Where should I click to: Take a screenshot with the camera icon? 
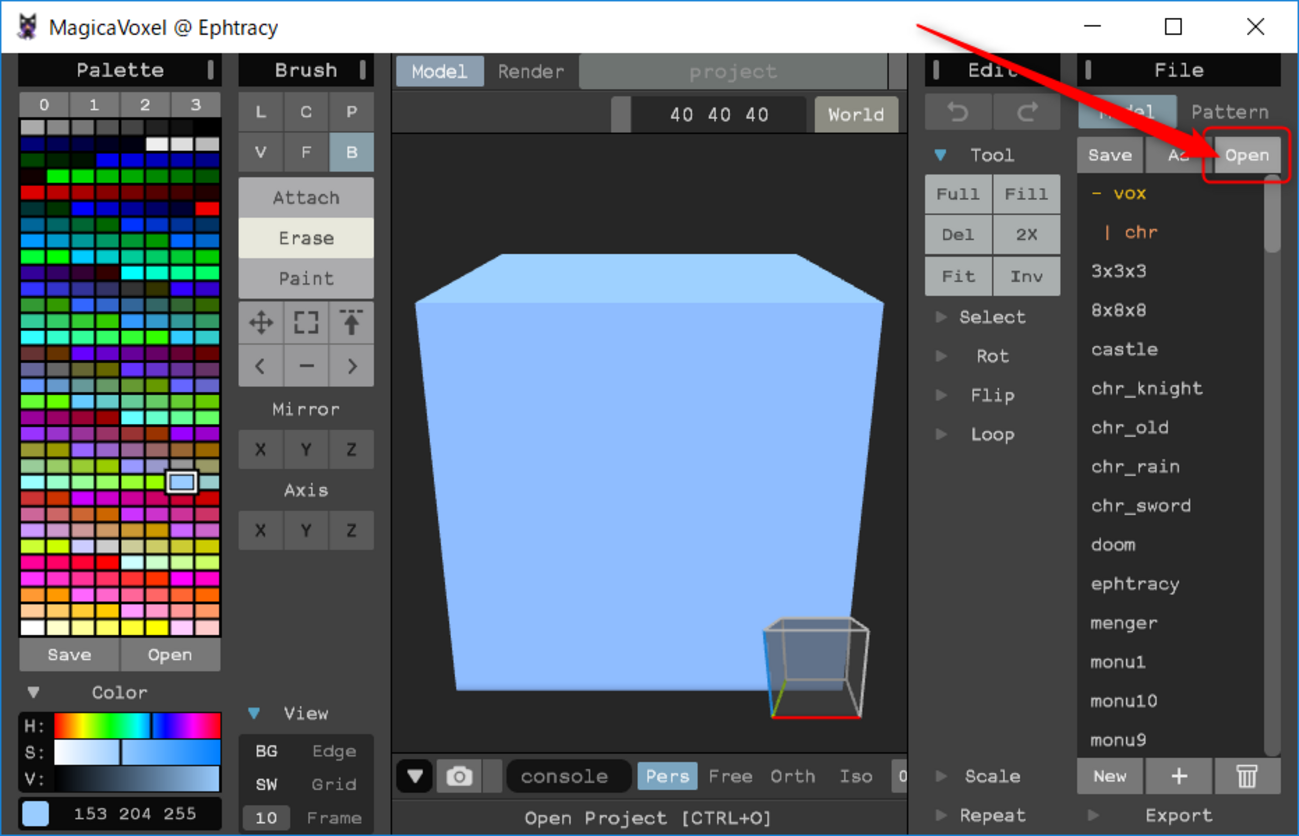[459, 776]
